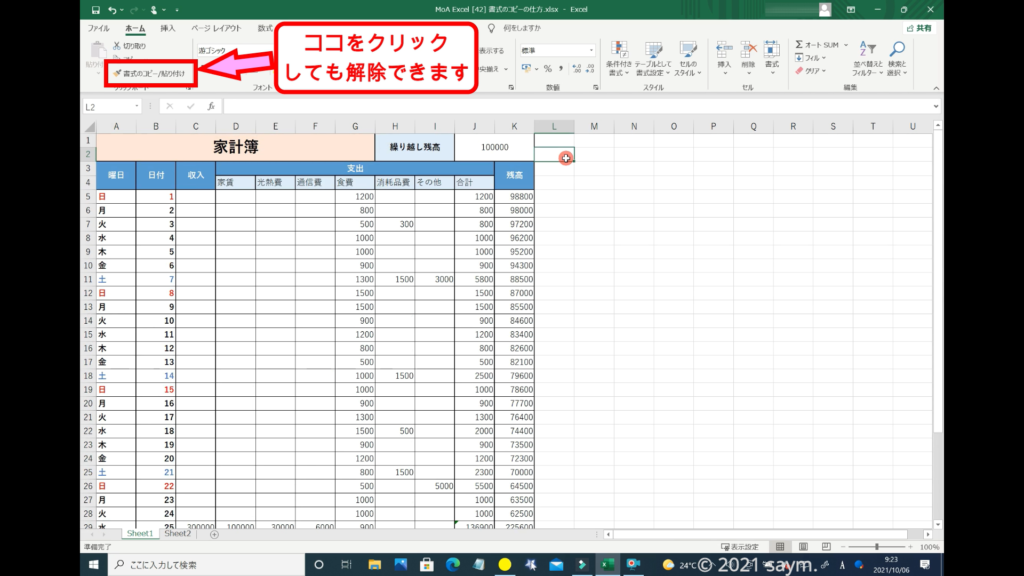Click the Insert Function fx button
The width and height of the screenshot is (1024, 576).
tap(211, 106)
